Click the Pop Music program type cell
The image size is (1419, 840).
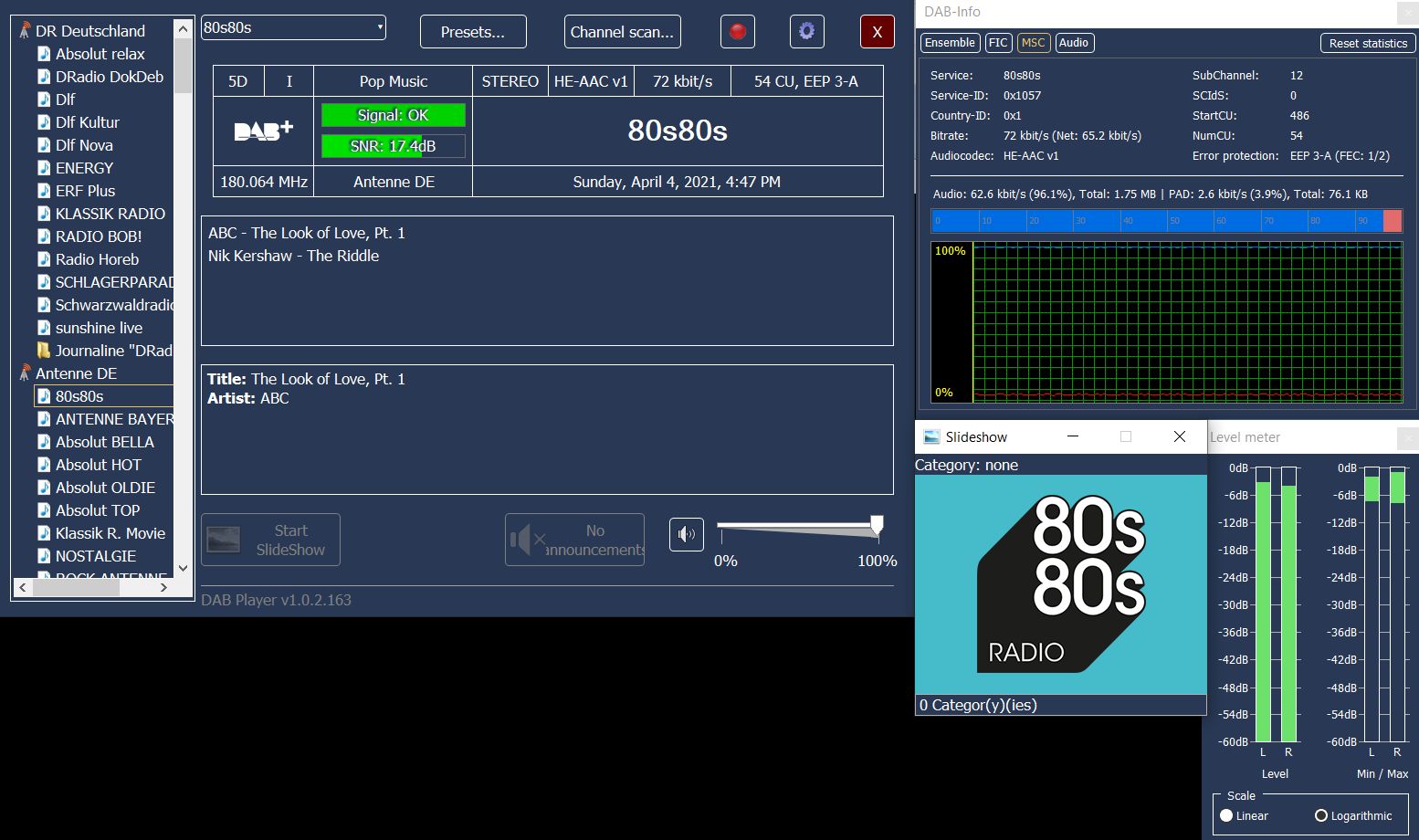(394, 81)
